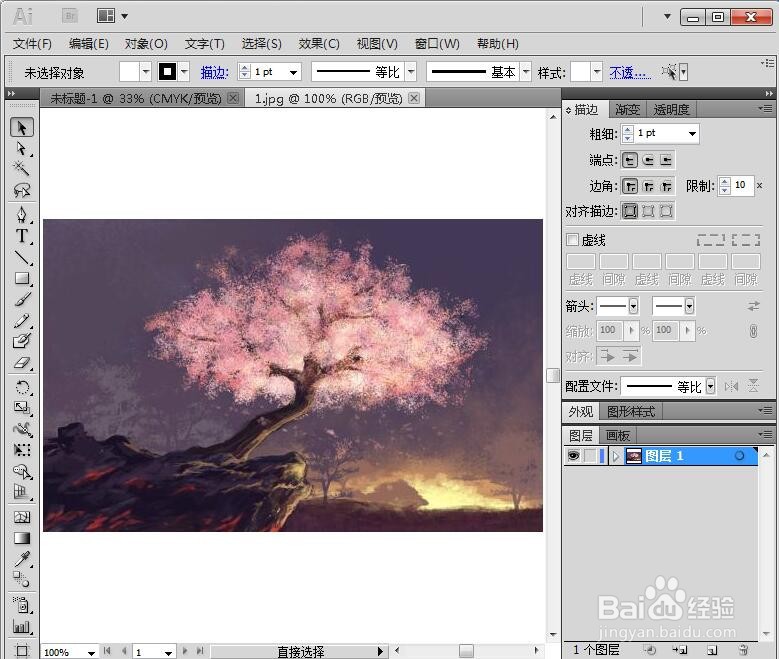The width and height of the screenshot is (779, 659).
Task: Select the Blob Brush tool
Action: click(x=22, y=341)
